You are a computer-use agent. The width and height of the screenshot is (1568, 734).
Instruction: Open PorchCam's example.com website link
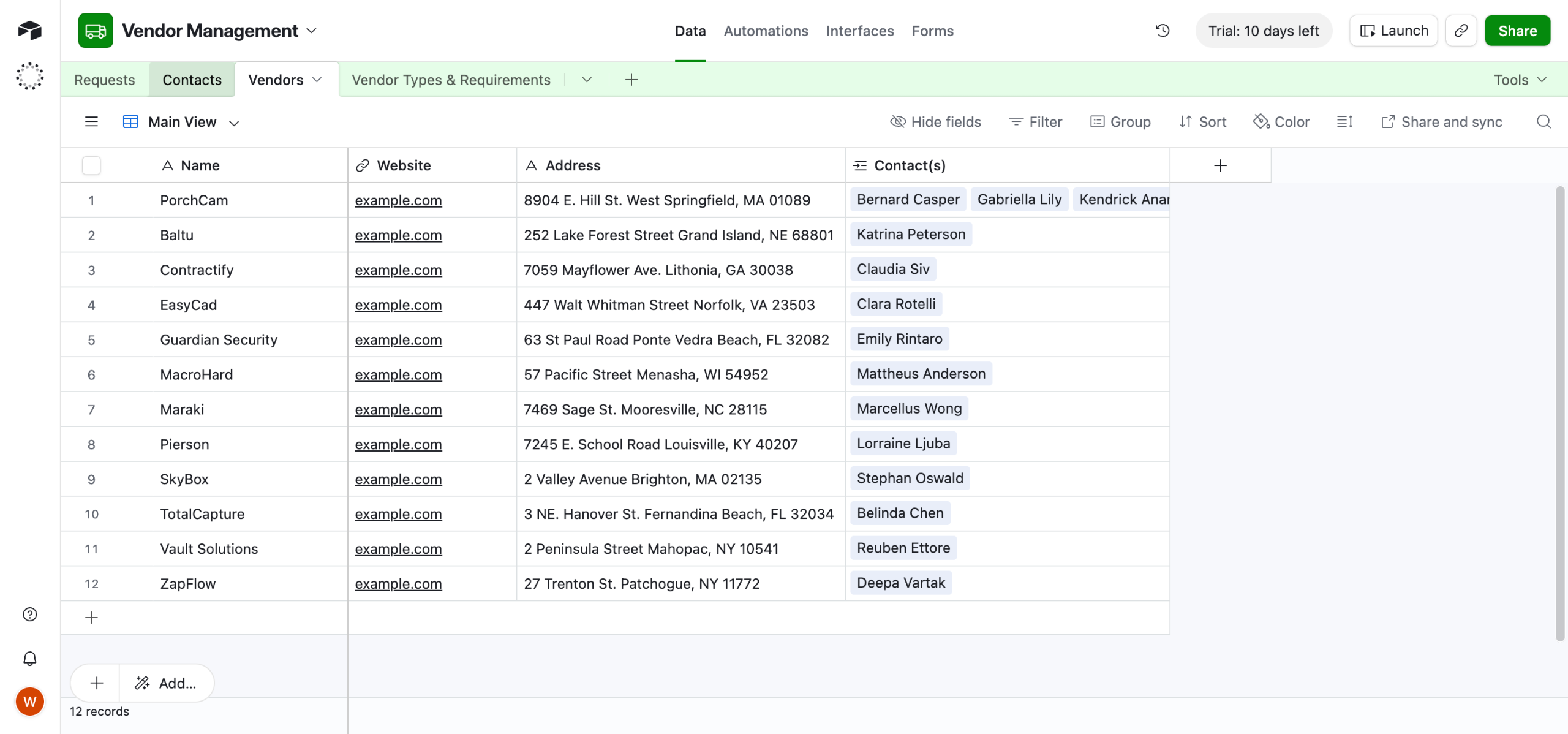[398, 200]
